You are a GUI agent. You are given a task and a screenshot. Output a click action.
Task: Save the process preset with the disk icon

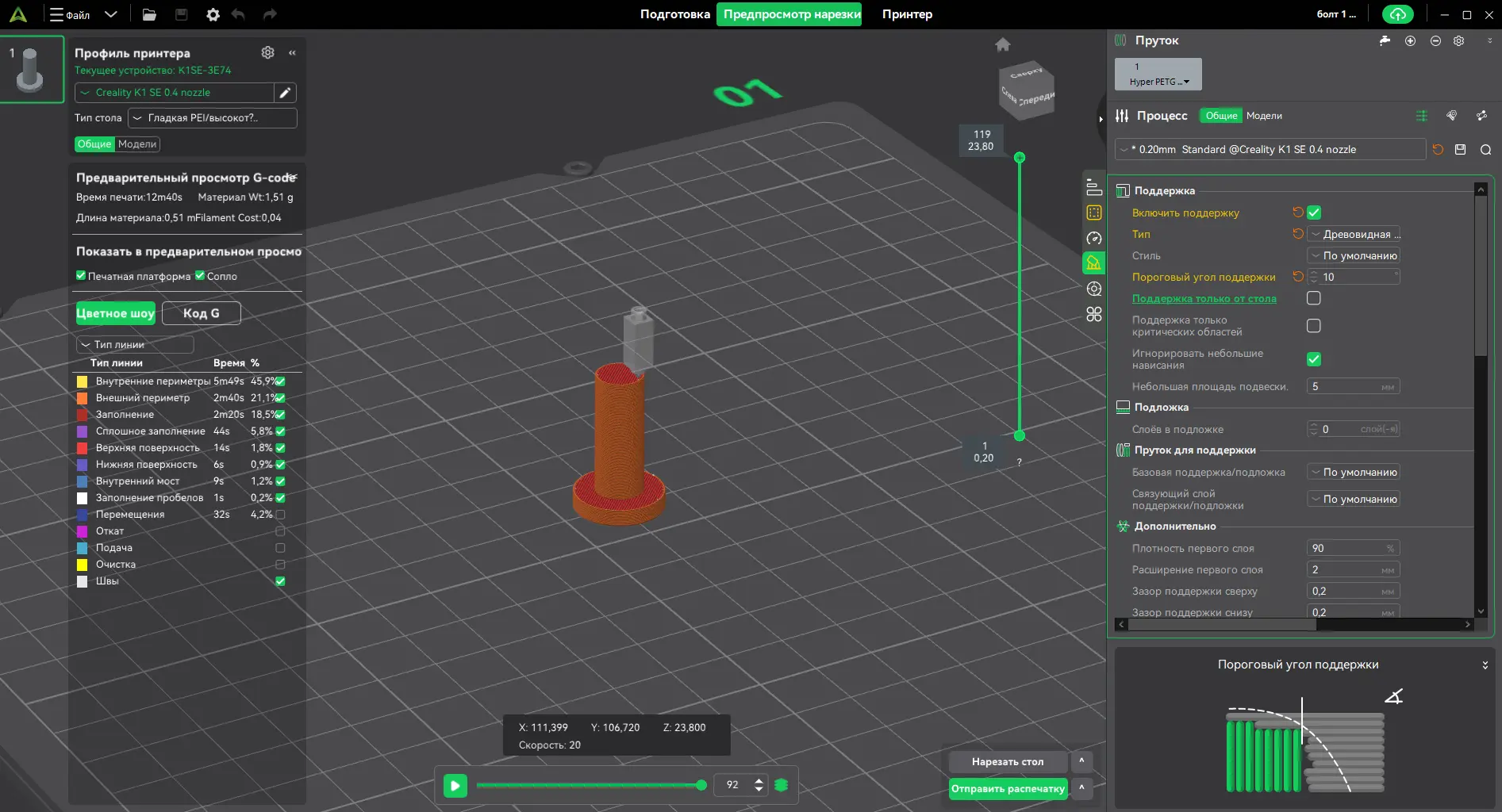point(1460,149)
